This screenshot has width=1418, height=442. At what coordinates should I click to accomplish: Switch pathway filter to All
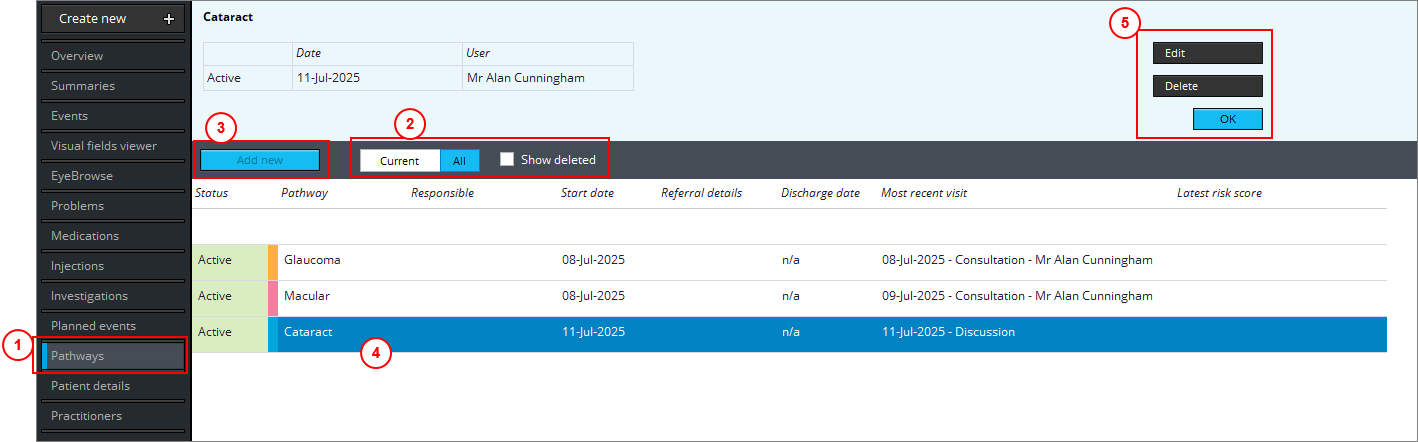459,161
